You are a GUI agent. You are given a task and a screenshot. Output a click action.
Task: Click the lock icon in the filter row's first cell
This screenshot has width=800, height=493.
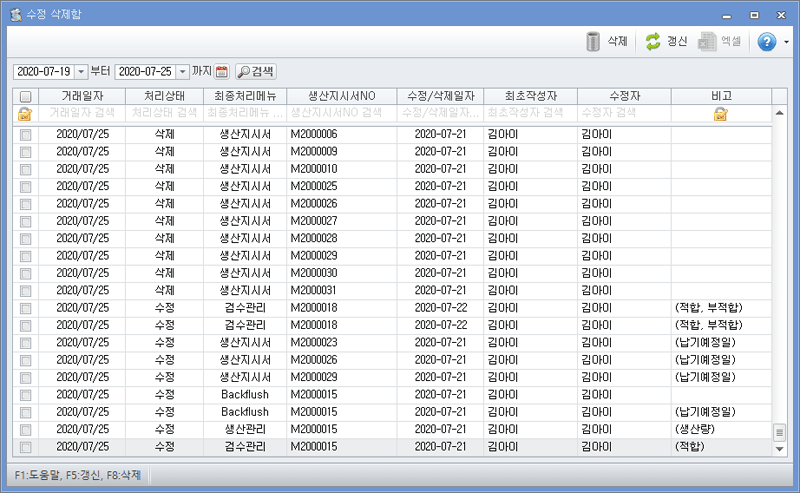pos(25,114)
